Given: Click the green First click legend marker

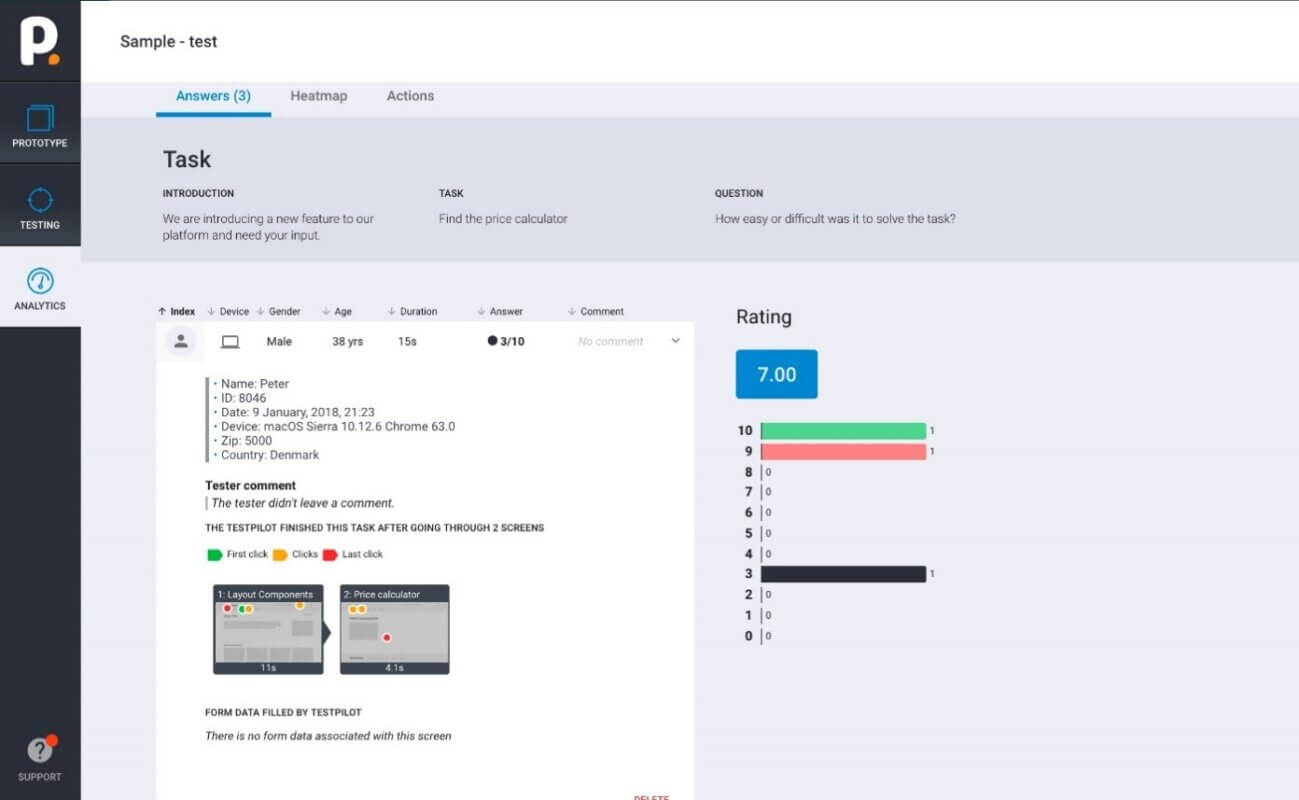Looking at the screenshot, I should click(214, 554).
